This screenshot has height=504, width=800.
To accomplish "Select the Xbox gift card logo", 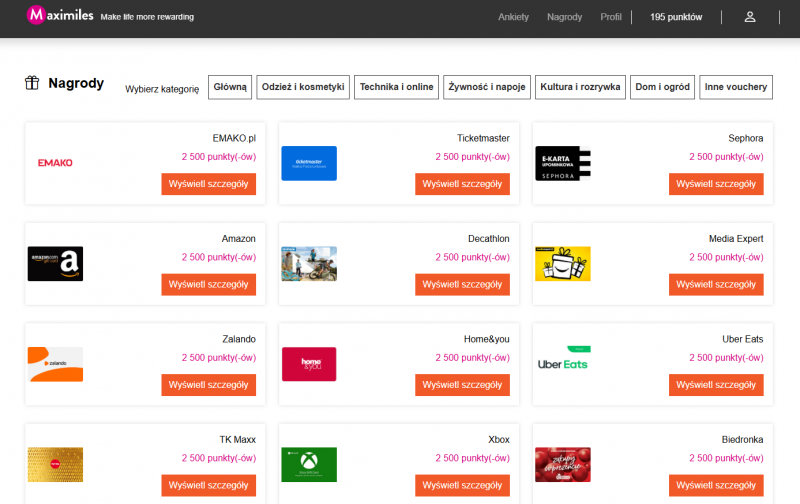I will click(309, 464).
